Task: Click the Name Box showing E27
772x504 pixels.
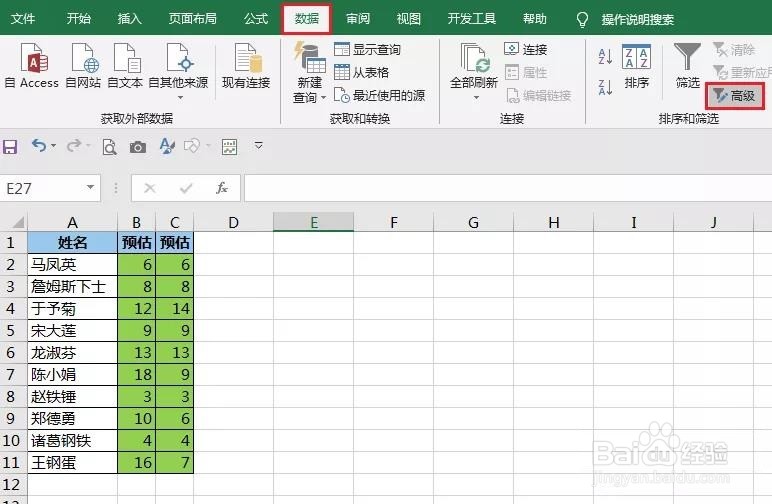Action: click(43, 188)
